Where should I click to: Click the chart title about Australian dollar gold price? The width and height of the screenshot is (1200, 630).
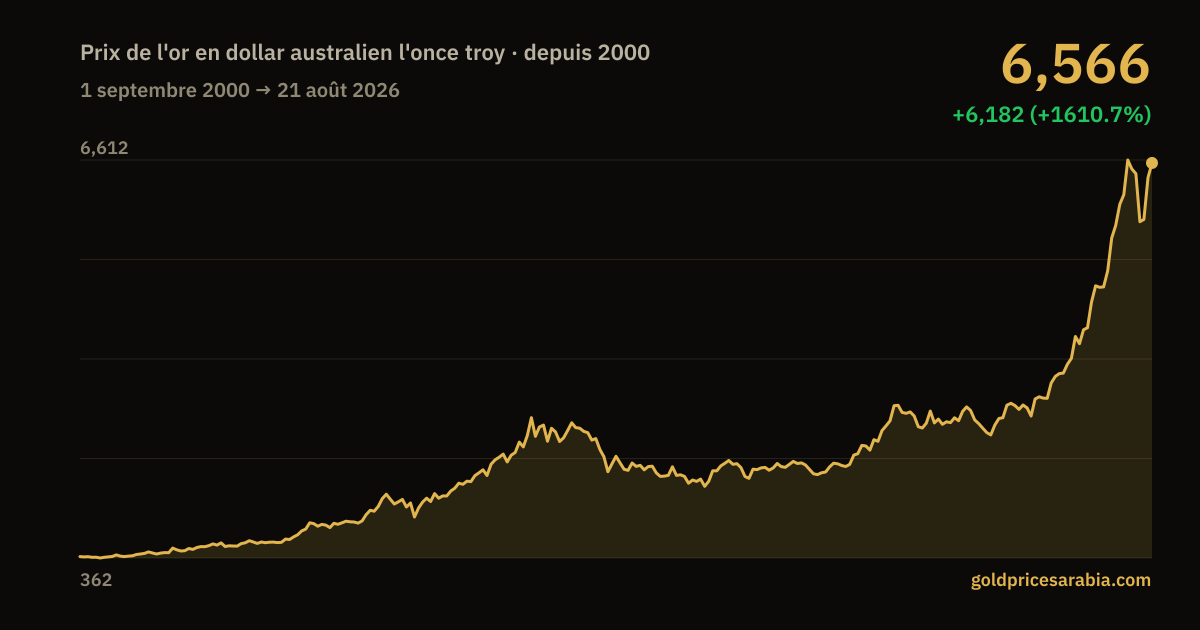[x=365, y=53]
